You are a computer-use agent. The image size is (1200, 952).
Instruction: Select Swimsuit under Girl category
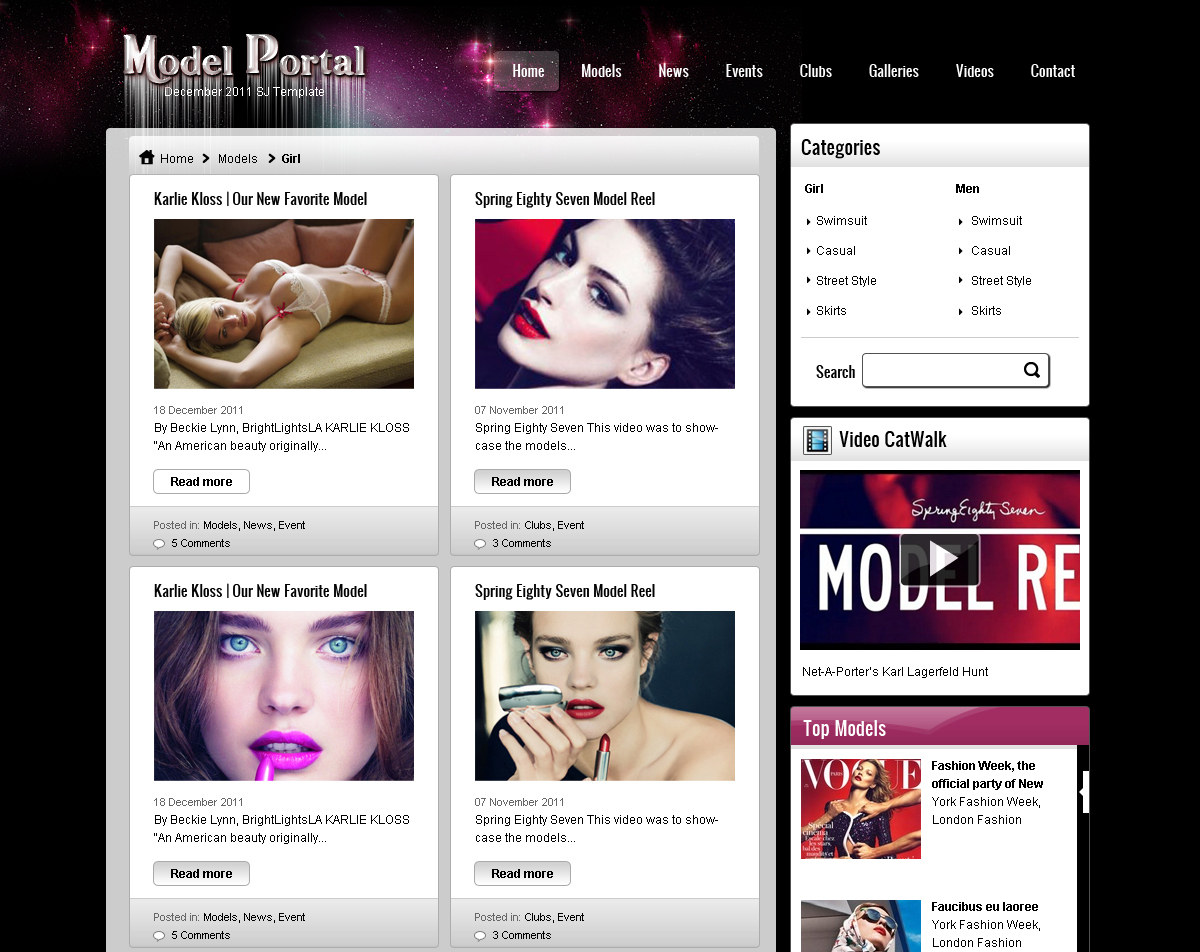(841, 221)
